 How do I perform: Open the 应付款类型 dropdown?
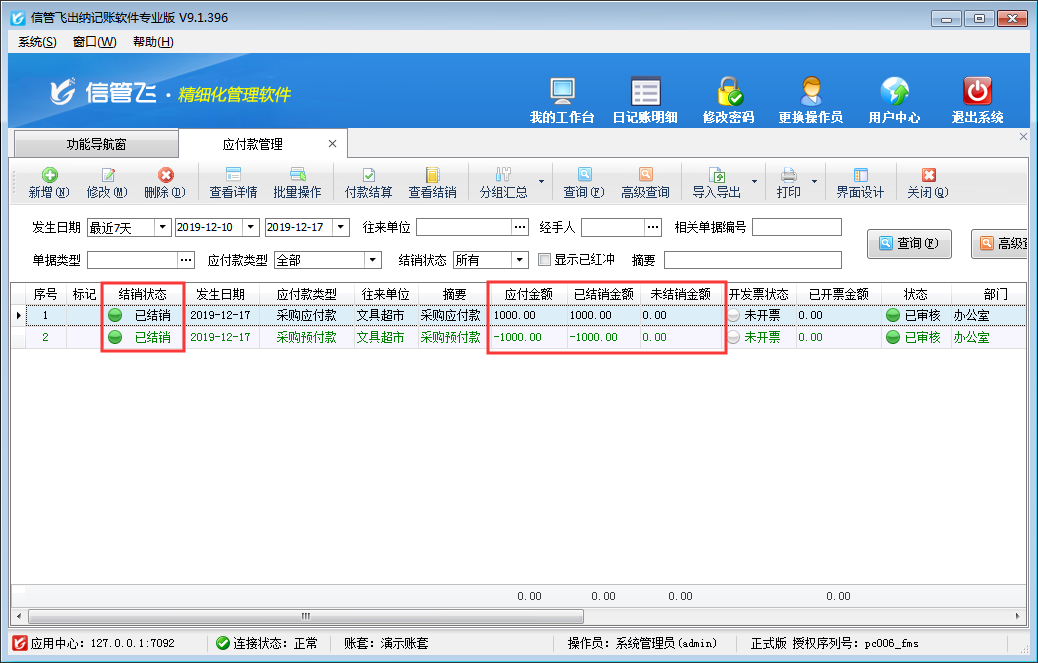[x=373, y=260]
